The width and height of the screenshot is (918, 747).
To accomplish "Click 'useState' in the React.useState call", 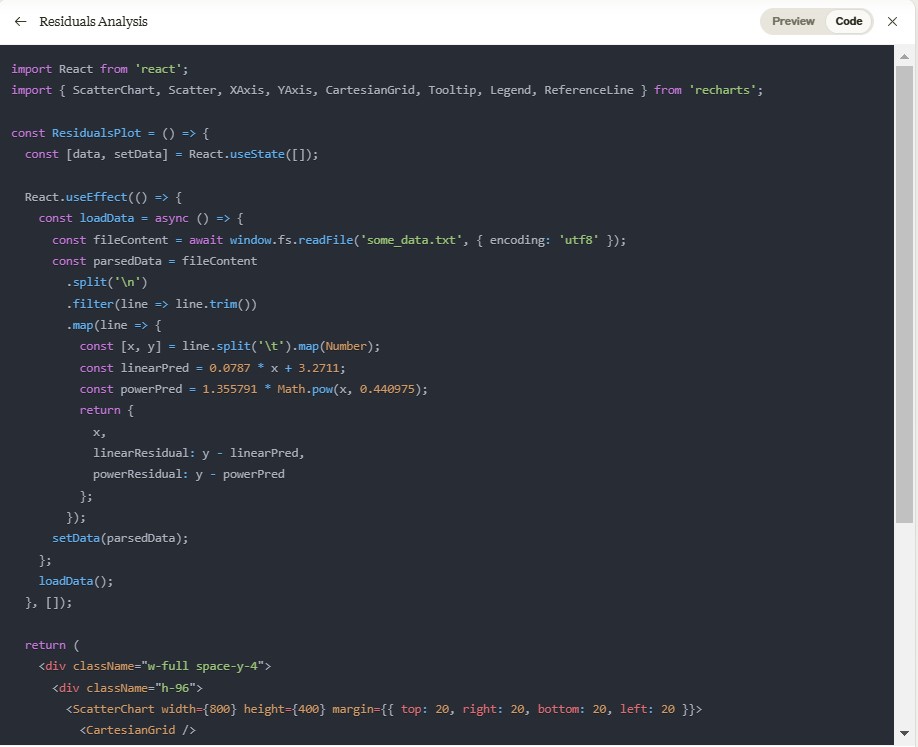I will [x=257, y=155].
